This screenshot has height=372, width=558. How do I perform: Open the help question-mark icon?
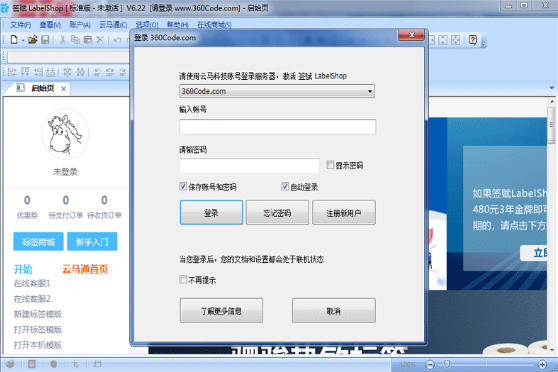(473, 40)
